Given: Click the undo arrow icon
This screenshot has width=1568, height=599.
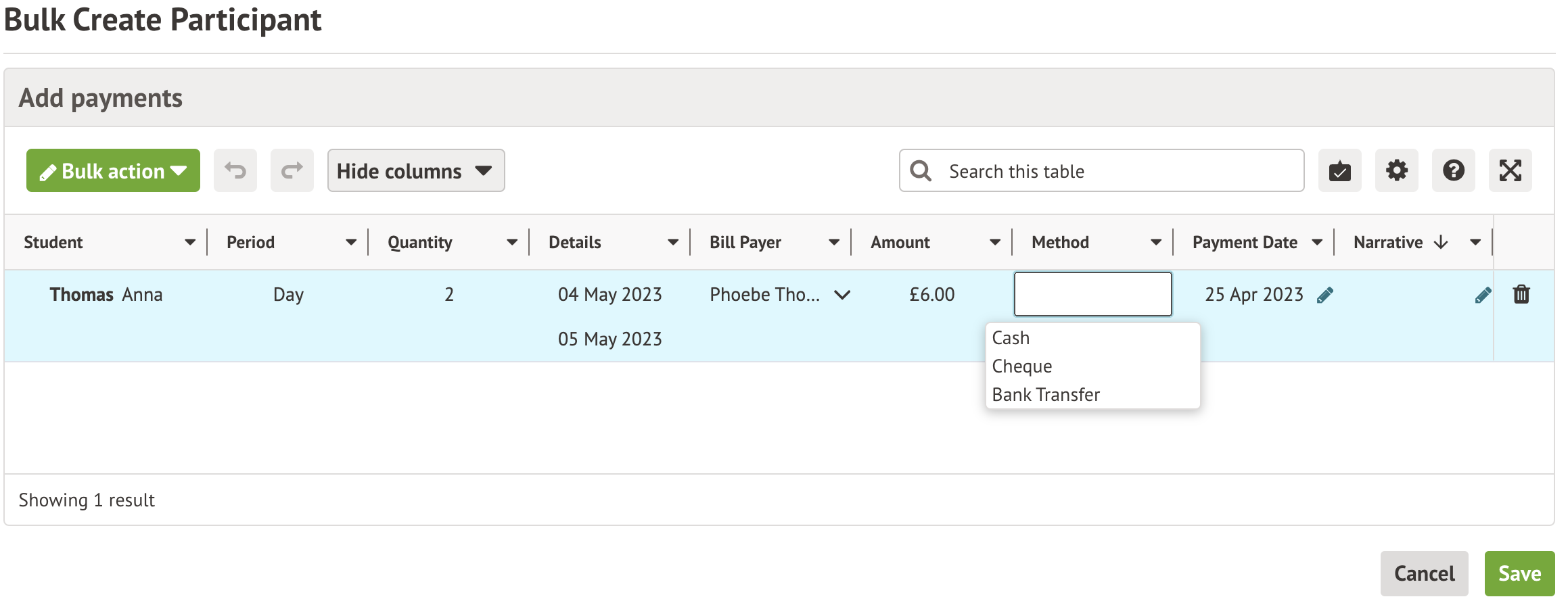Looking at the screenshot, I should point(235,170).
